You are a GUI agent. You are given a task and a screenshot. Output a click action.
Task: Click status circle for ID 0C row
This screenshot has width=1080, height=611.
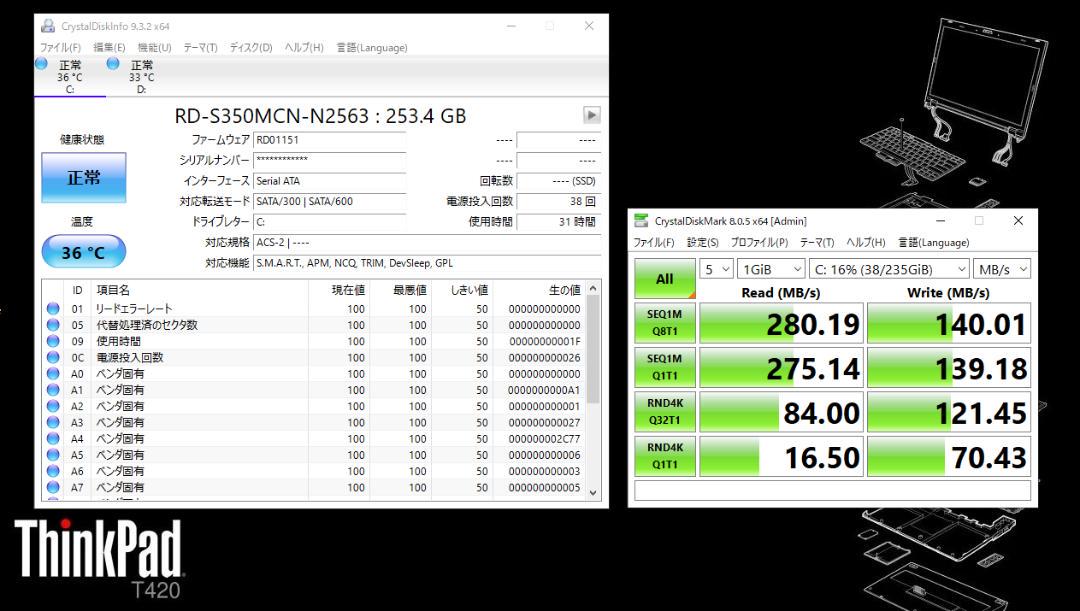(53, 358)
